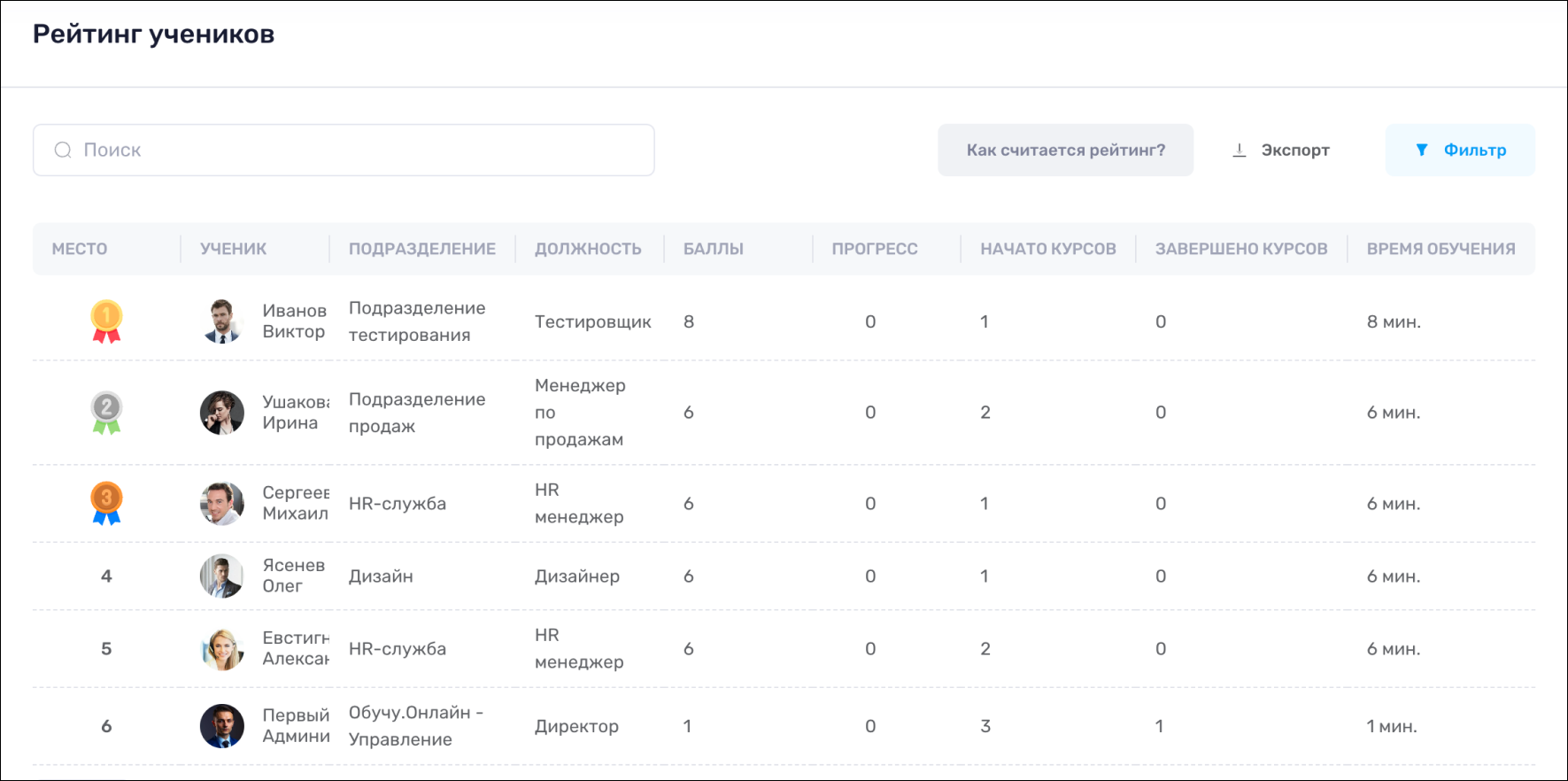Click Первый Админ's avatar photo
The height and width of the screenshot is (781, 1568).
pyautogui.click(x=222, y=726)
